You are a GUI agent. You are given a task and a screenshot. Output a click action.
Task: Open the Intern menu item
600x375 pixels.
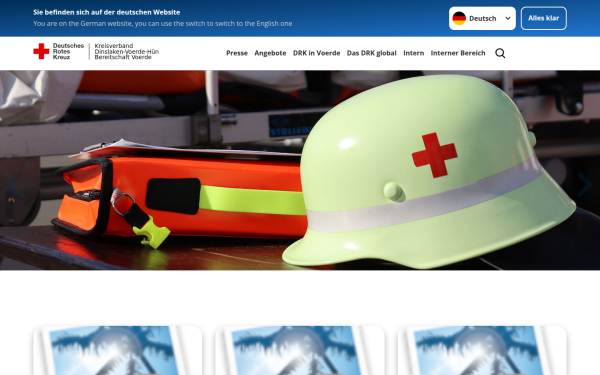(x=414, y=53)
